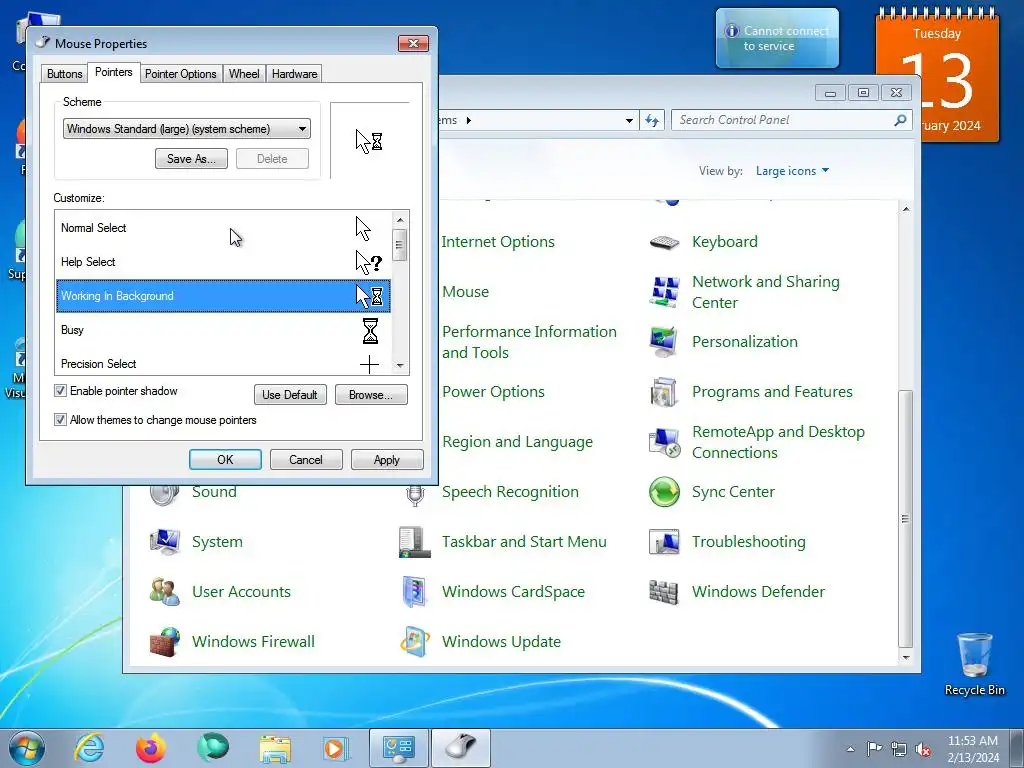Click the Control Panel vertical scrollbar thumb
The width and height of the screenshot is (1024, 768).
tap(905, 518)
